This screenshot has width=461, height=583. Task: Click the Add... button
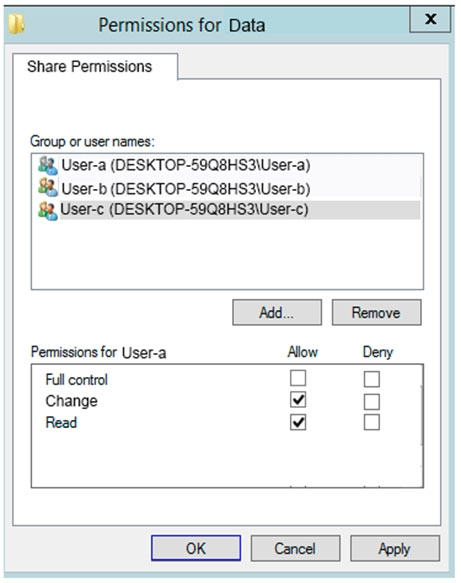277,312
